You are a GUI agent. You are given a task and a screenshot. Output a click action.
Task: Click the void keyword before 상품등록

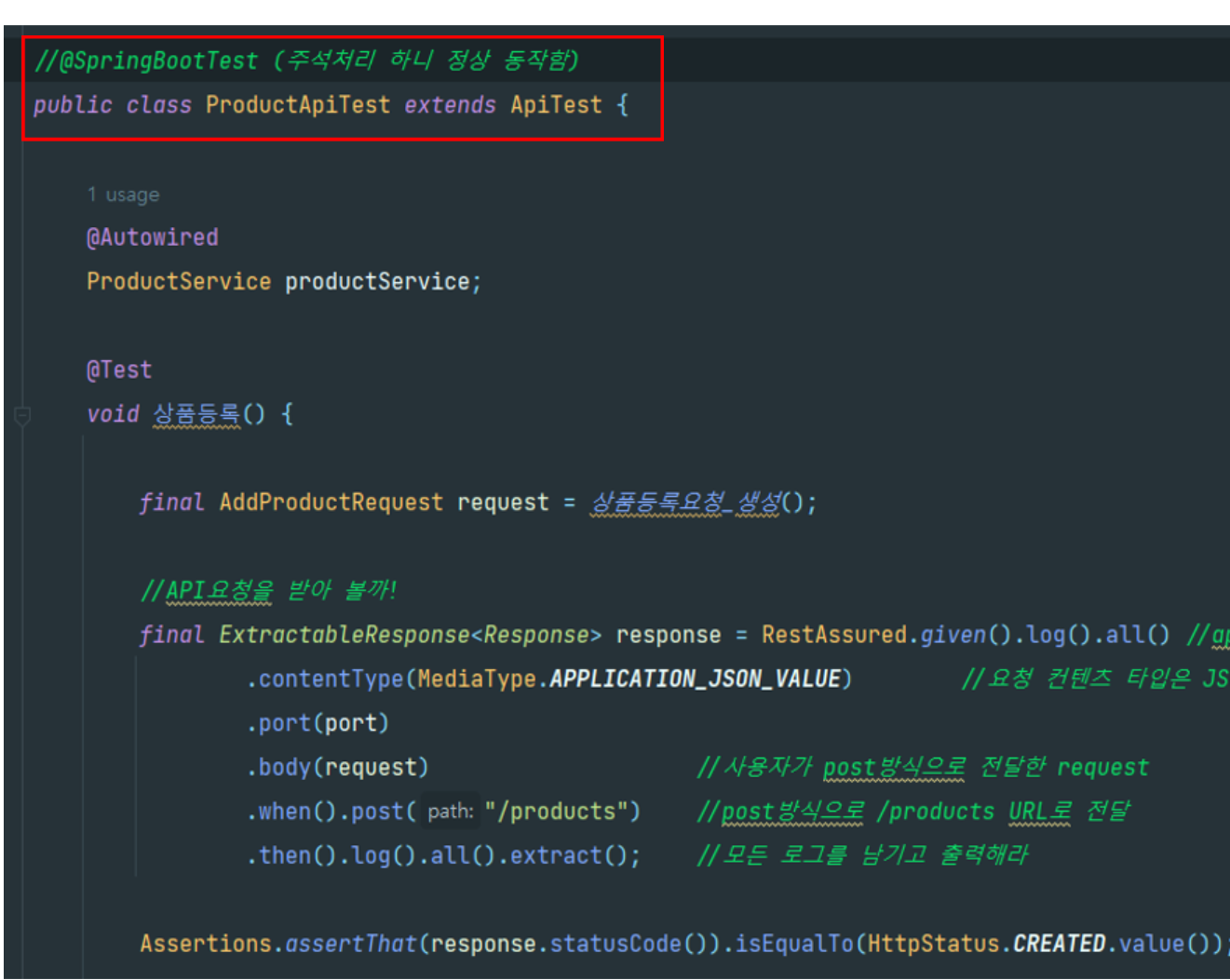(113, 414)
